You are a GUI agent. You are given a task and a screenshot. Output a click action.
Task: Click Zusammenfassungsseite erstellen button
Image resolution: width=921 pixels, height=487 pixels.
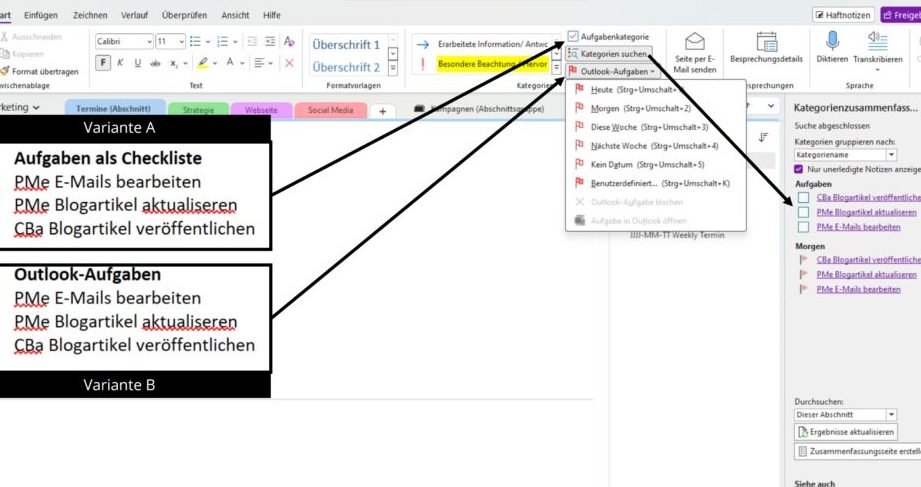tap(859, 451)
